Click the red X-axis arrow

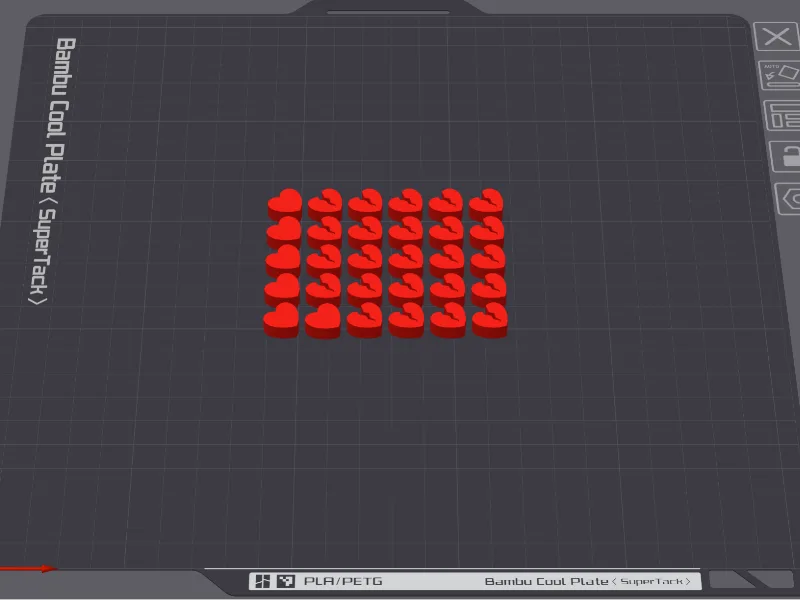28,568
